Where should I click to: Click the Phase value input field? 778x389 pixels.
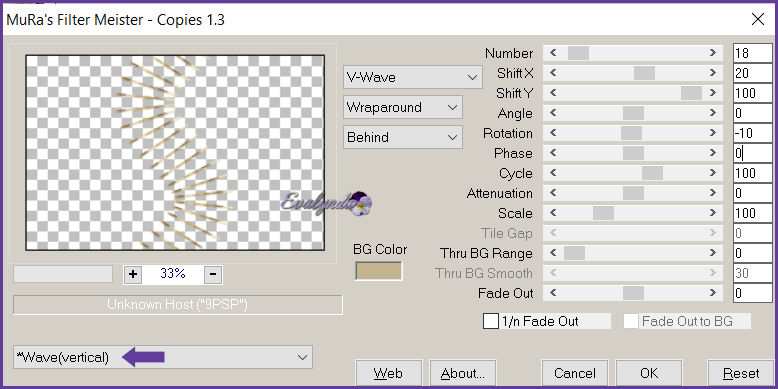click(x=753, y=153)
